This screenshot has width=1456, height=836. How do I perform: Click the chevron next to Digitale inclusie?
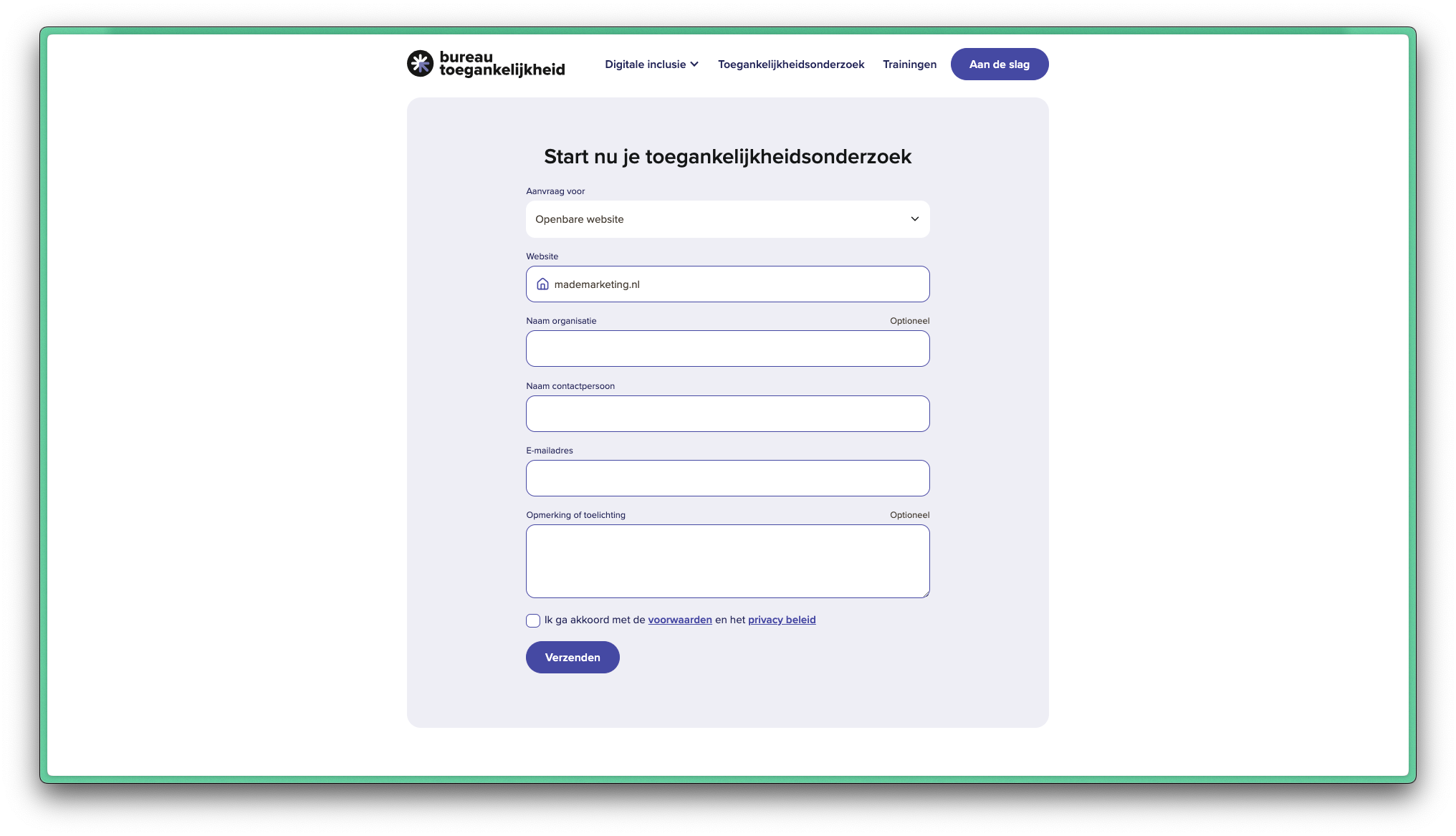(694, 64)
